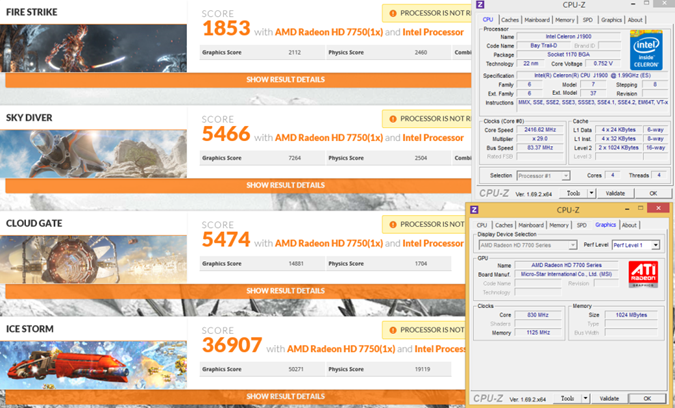Switch to Caches tab in lower CPU-Z
Viewport: 675px width, 408px height.
504,225
